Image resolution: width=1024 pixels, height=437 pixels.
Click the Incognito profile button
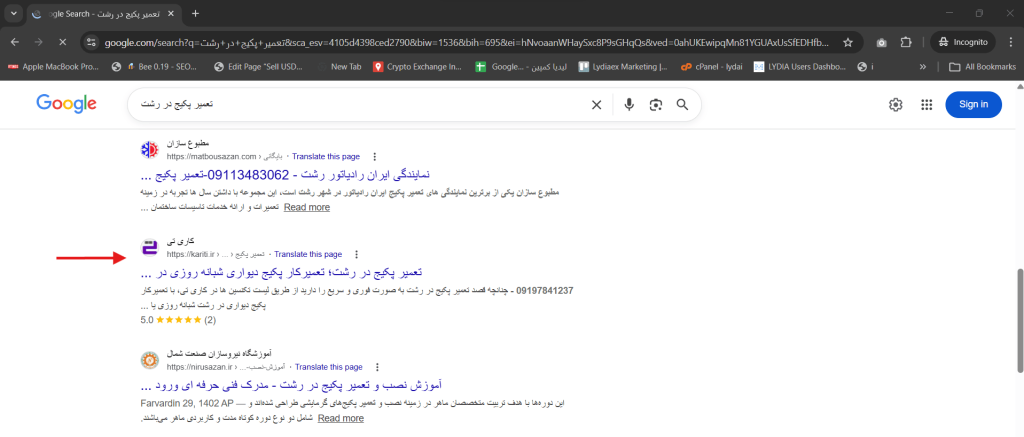(963, 42)
